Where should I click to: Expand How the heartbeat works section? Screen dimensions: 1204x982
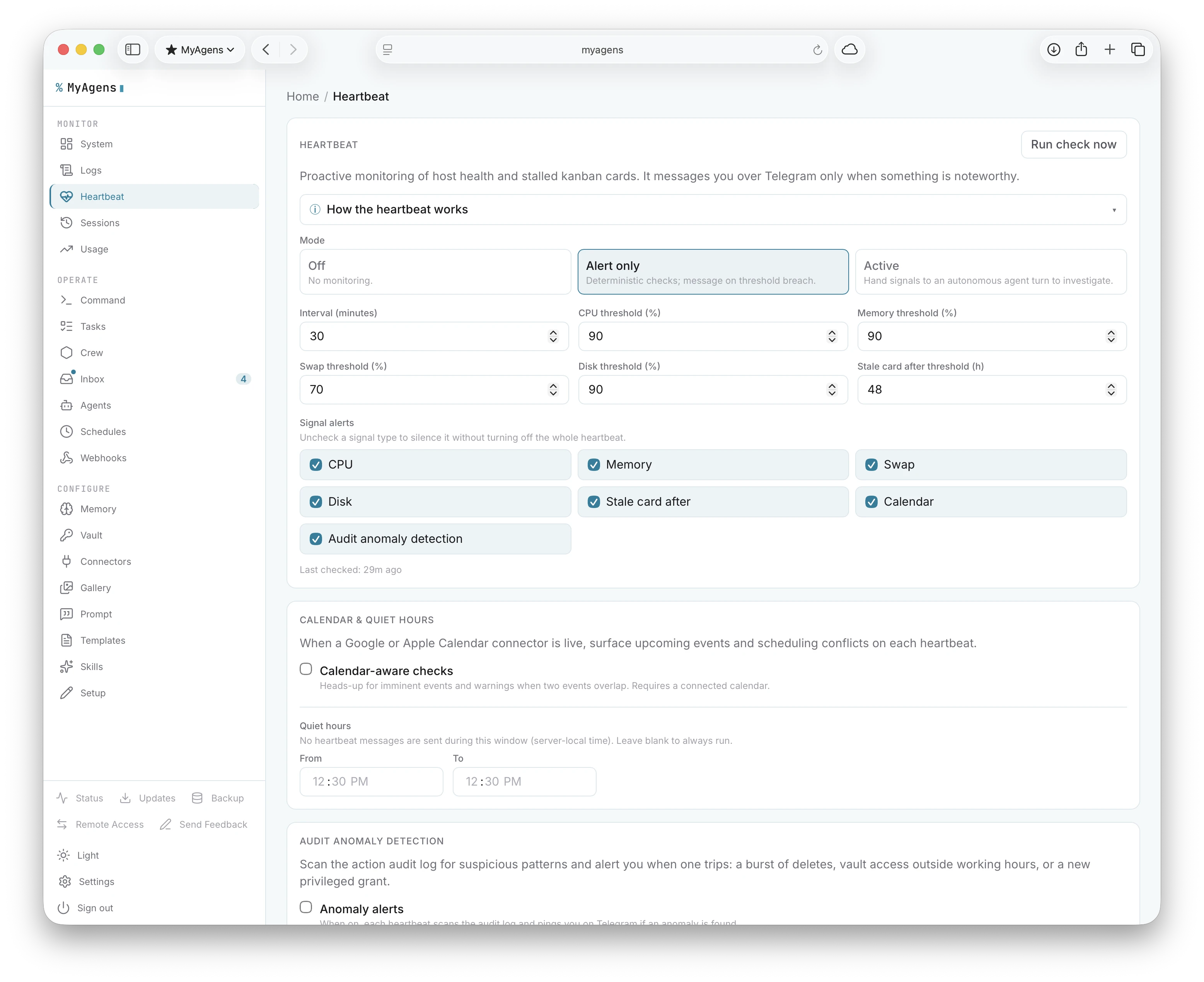point(713,210)
